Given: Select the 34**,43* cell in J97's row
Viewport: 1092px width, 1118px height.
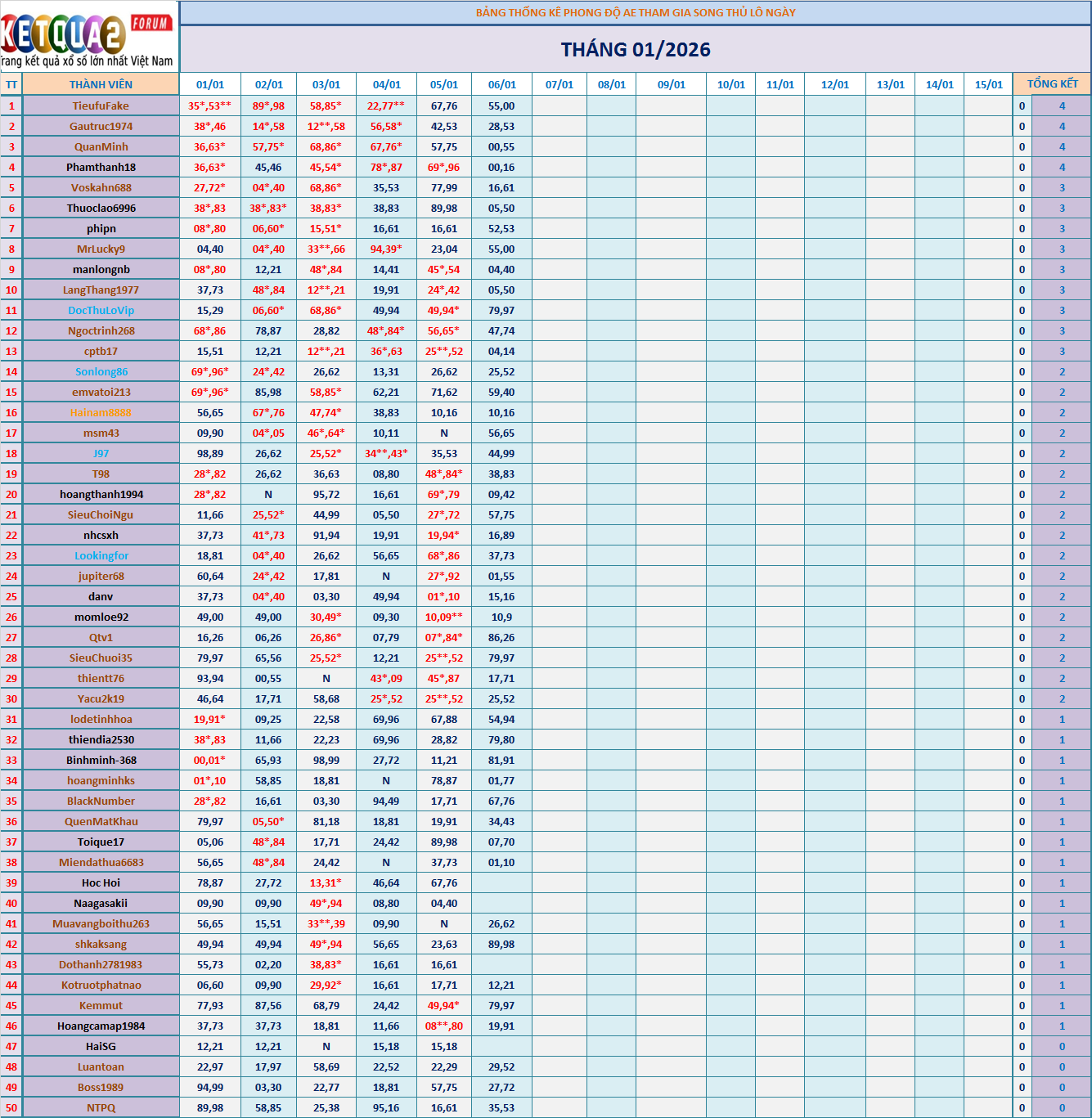Looking at the screenshot, I should point(386,453).
